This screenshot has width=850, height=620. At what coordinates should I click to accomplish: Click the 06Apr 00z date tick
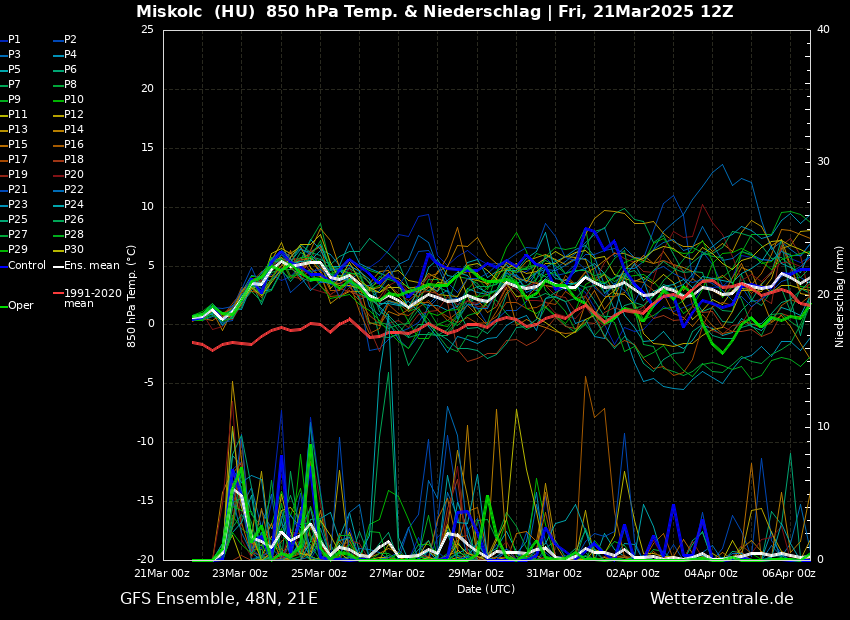point(789,573)
